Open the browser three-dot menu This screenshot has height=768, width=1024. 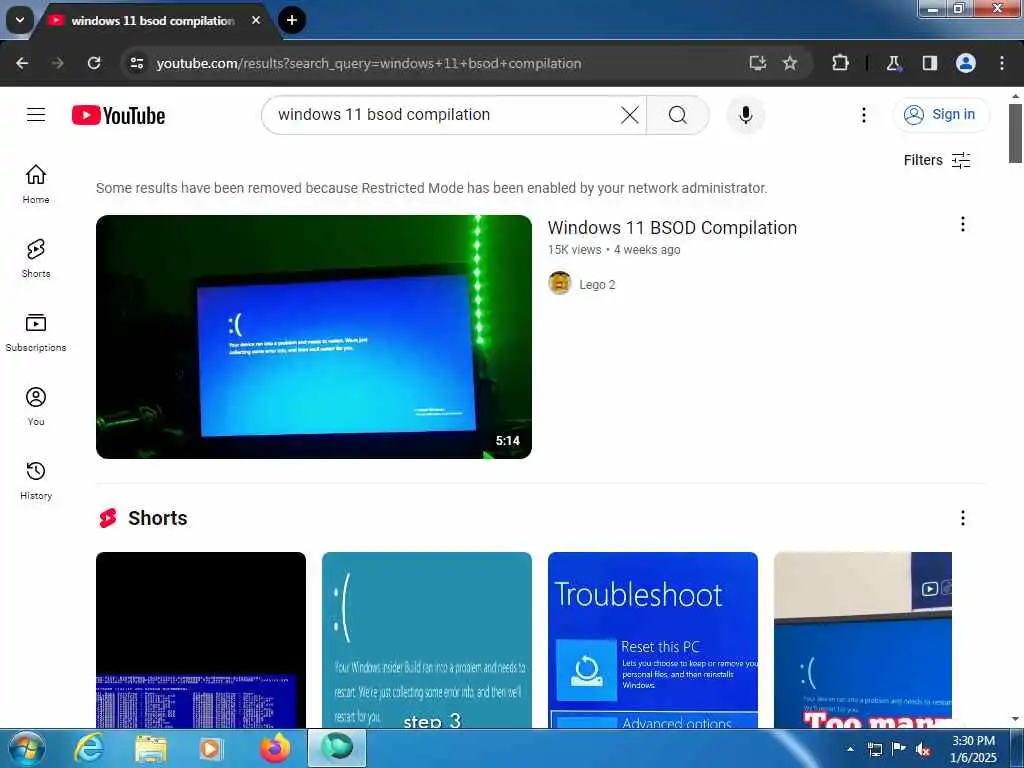click(x=1002, y=63)
